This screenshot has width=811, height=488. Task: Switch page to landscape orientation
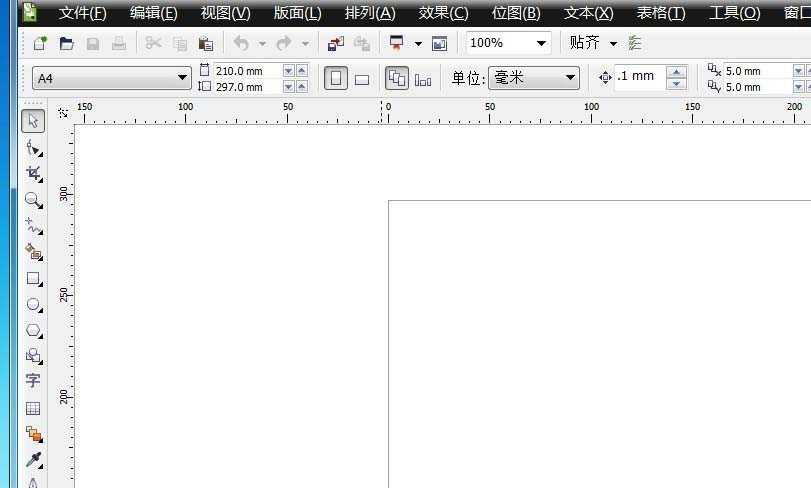(x=362, y=79)
